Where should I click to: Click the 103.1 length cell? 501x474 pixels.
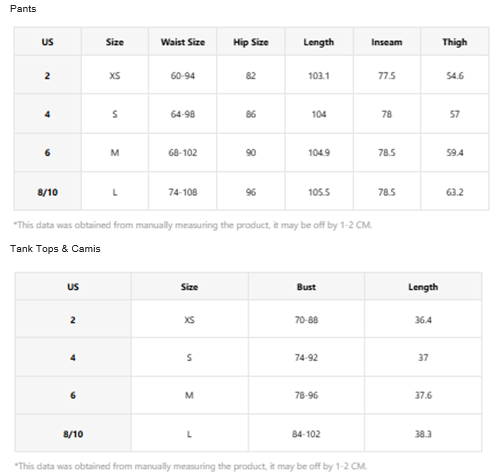point(319,76)
